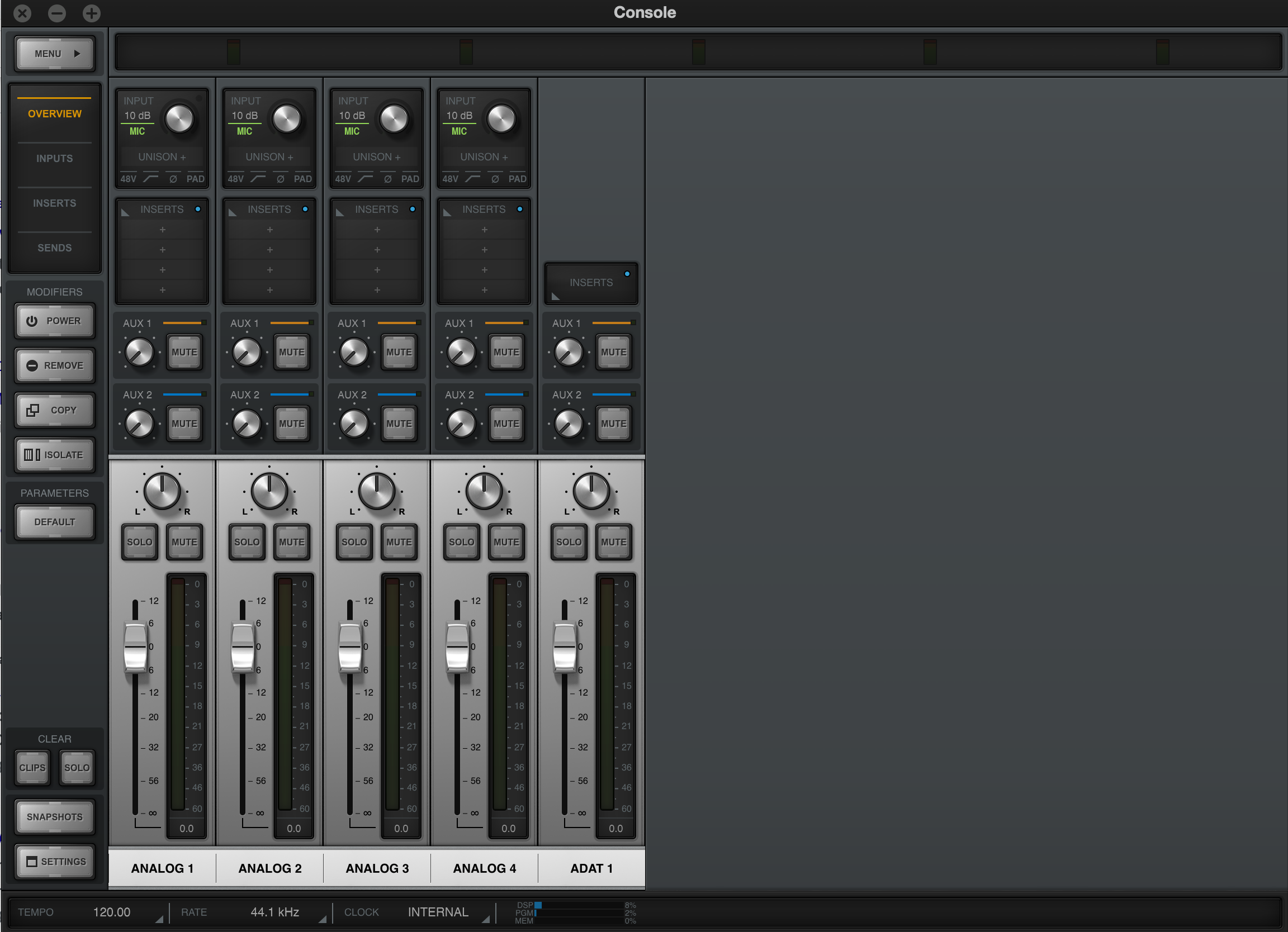Click the Analog 3 channel fader handle
Image resolution: width=1288 pixels, height=932 pixels.
pos(350,646)
